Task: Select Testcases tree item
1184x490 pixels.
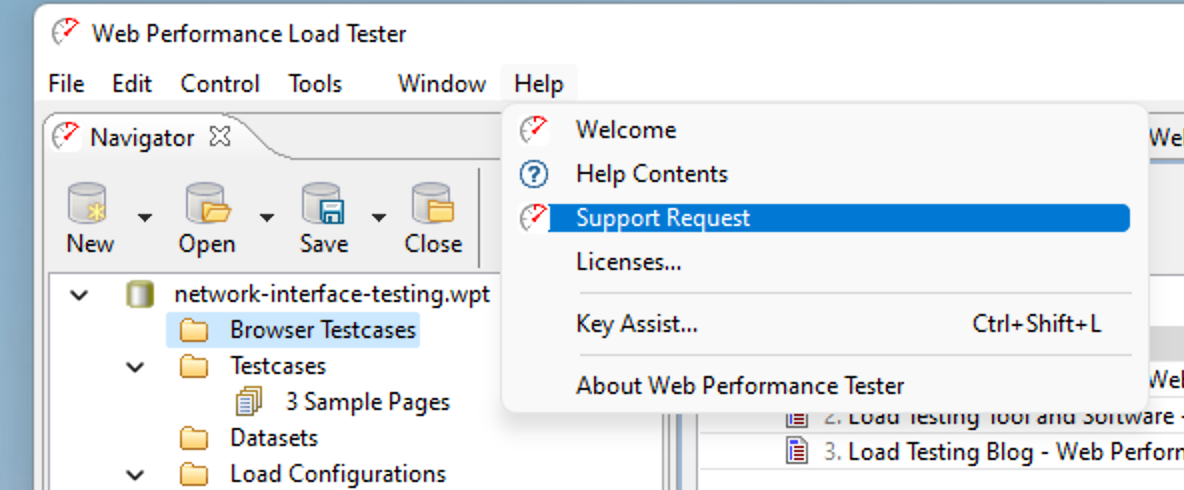Action: pyautogui.click(x=278, y=366)
